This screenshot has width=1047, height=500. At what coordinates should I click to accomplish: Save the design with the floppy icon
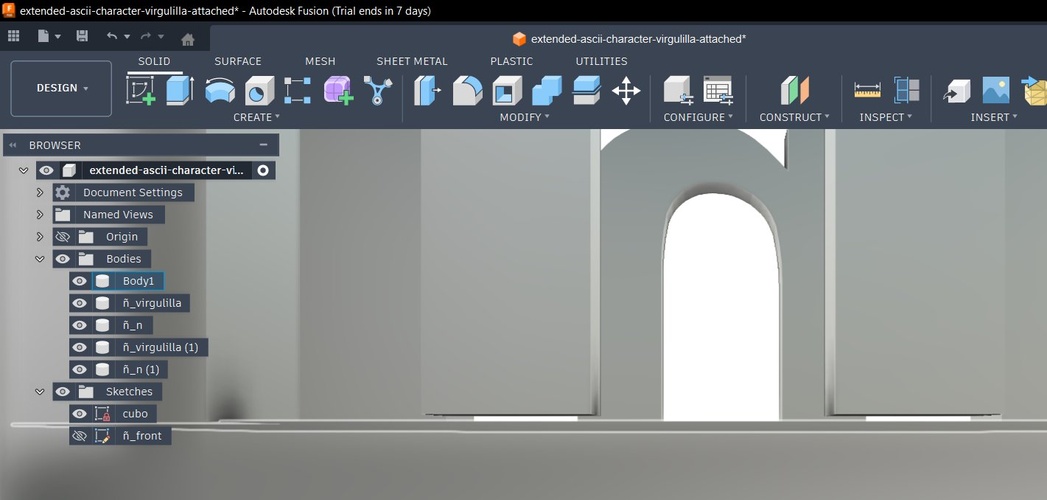(82, 37)
